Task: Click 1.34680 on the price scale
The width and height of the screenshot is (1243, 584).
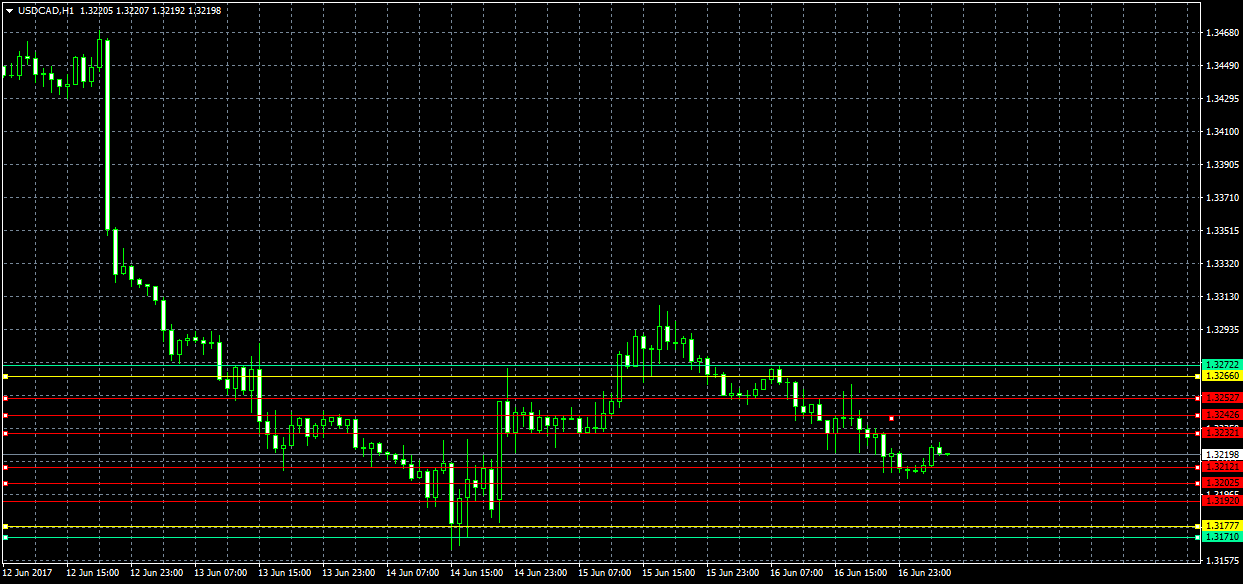Action: coord(1222,33)
